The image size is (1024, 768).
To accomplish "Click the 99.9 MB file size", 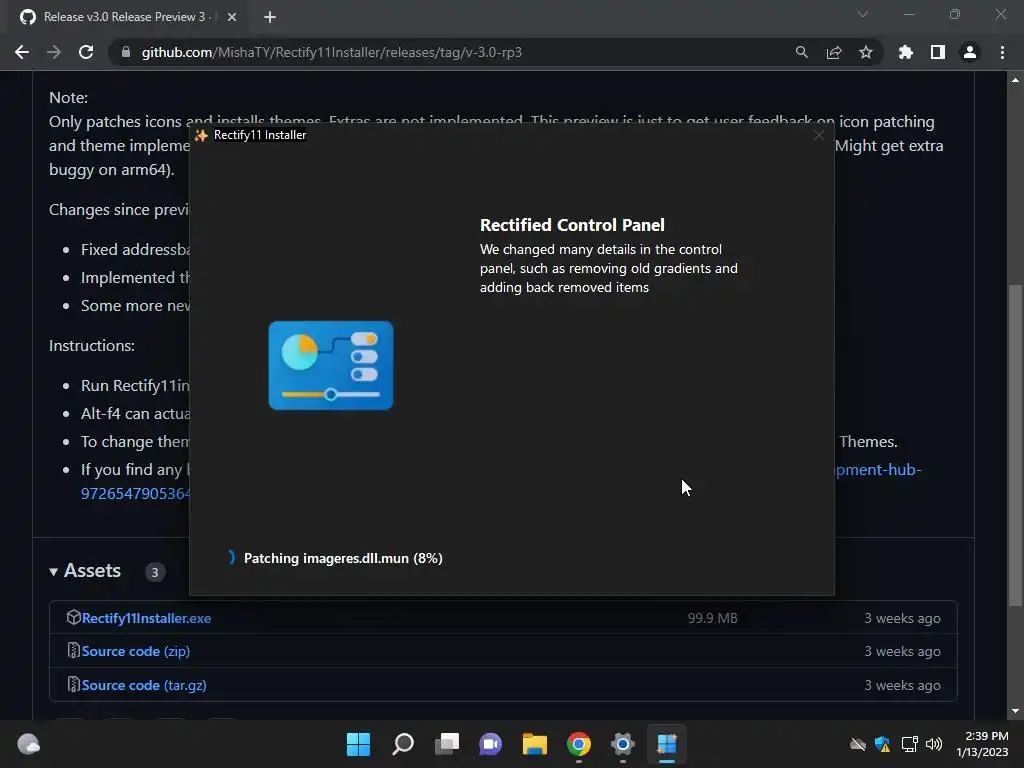I will 712,618.
